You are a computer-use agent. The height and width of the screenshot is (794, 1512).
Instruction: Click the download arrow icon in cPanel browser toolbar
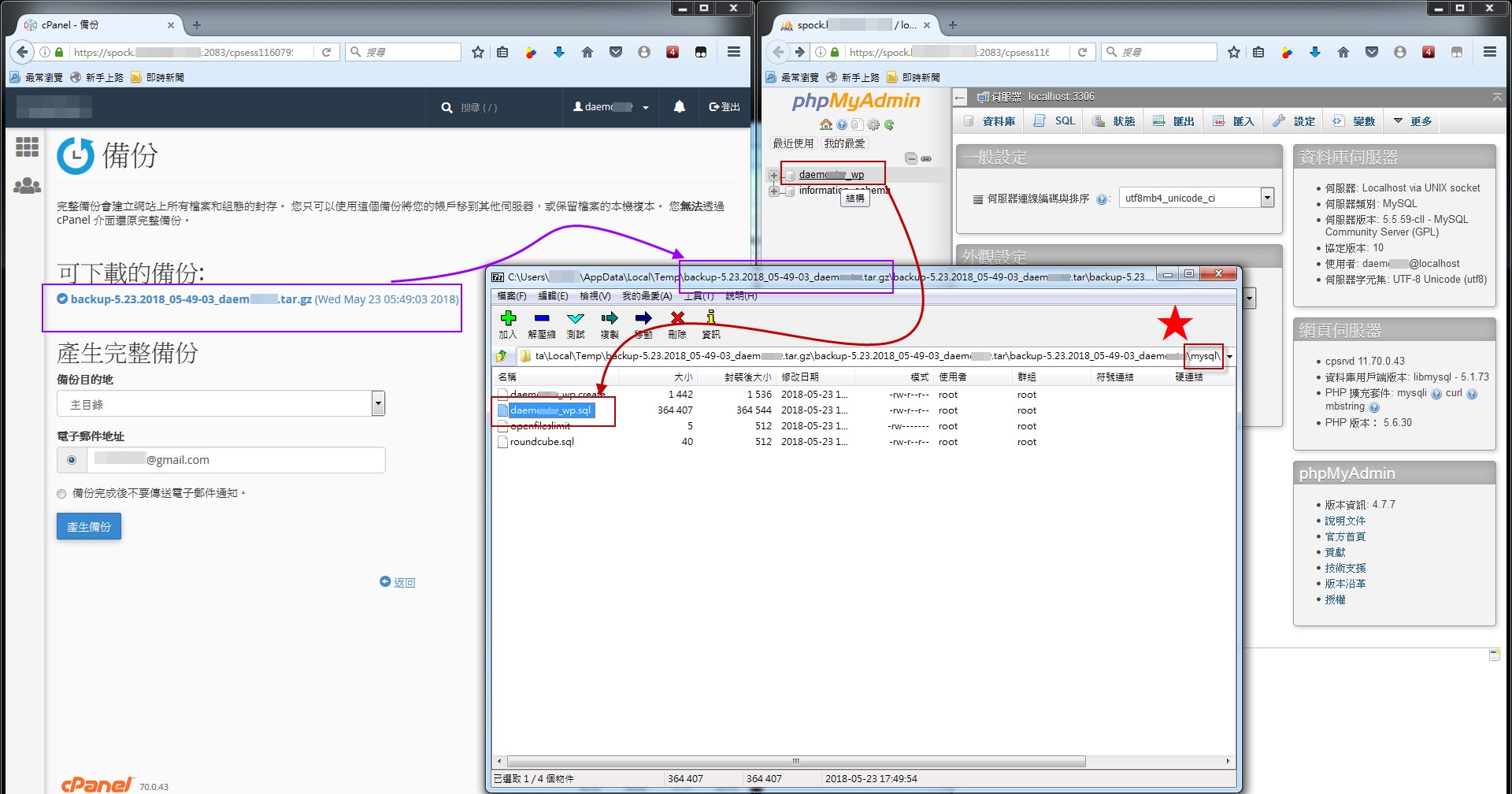(559, 52)
